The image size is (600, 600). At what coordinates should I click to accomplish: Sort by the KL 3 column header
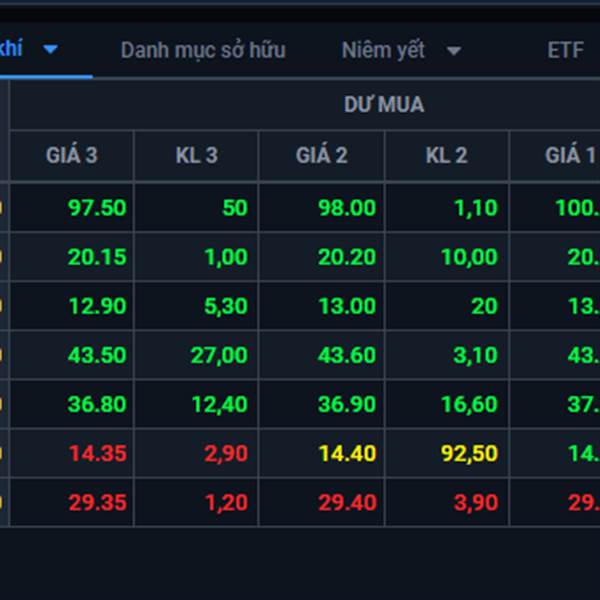[197, 155]
